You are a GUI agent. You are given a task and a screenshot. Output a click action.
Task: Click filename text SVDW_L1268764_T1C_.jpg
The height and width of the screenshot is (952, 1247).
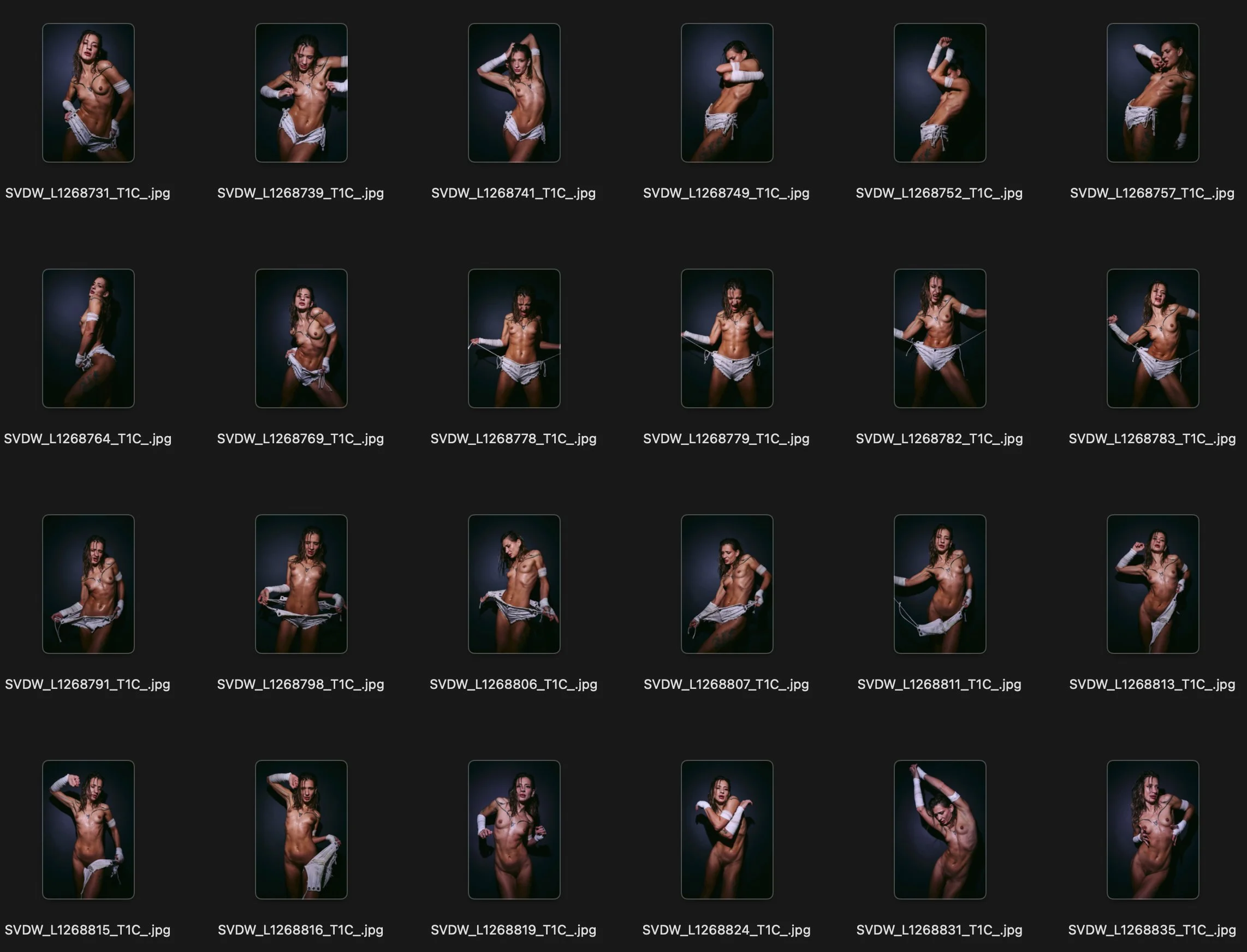click(88, 438)
